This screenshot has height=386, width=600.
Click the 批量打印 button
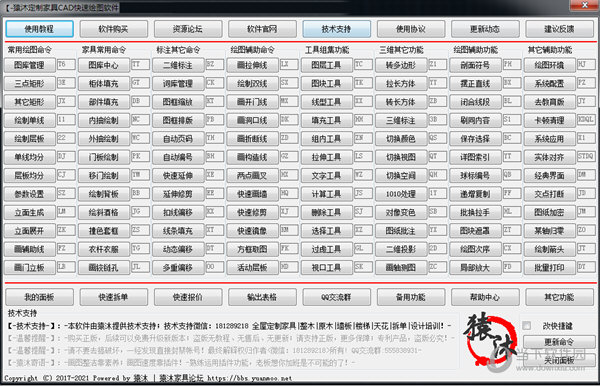pyautogui.click(x=549, y=268)
